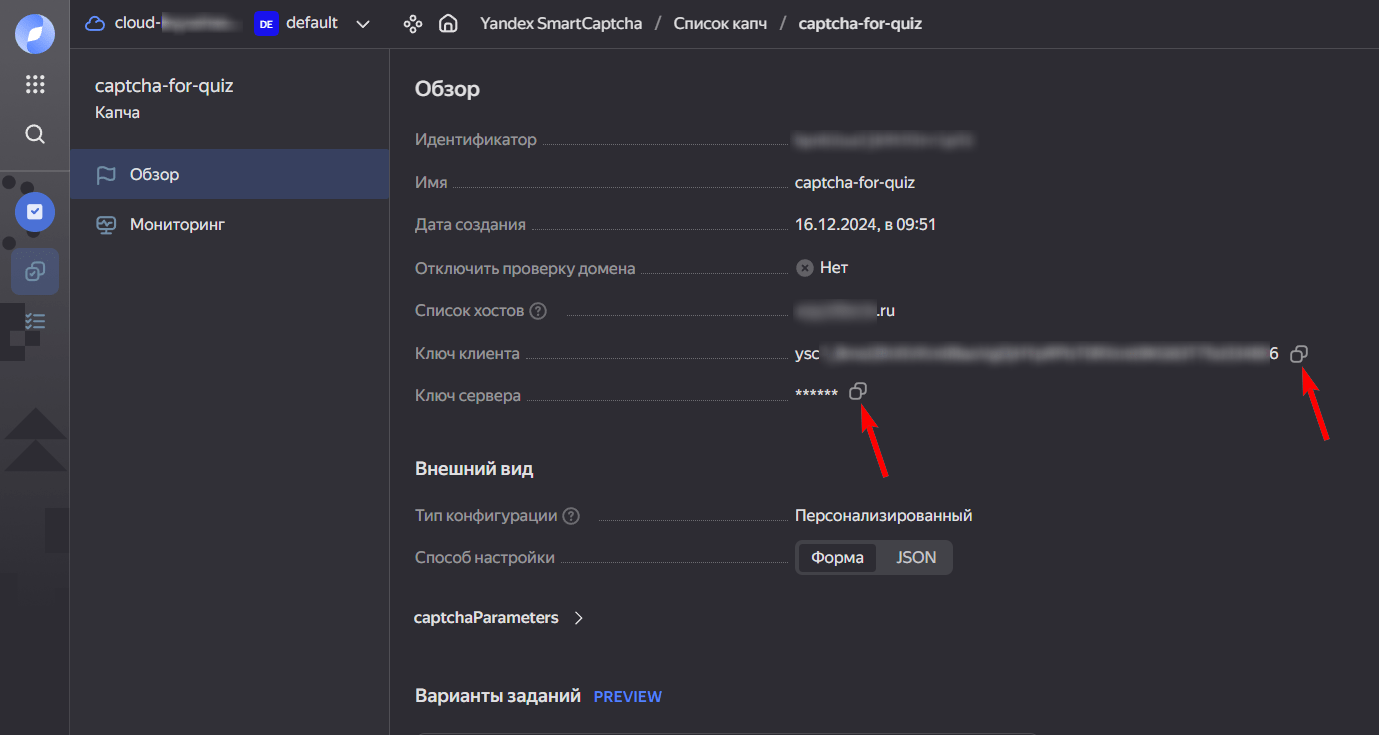Click the Обзор flag icon

(106, 175)
